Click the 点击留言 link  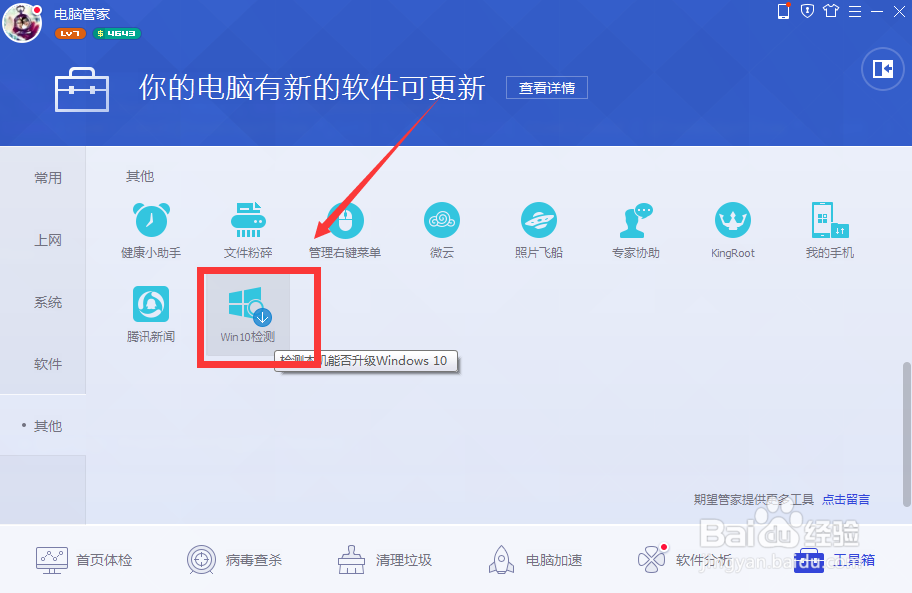846,499
